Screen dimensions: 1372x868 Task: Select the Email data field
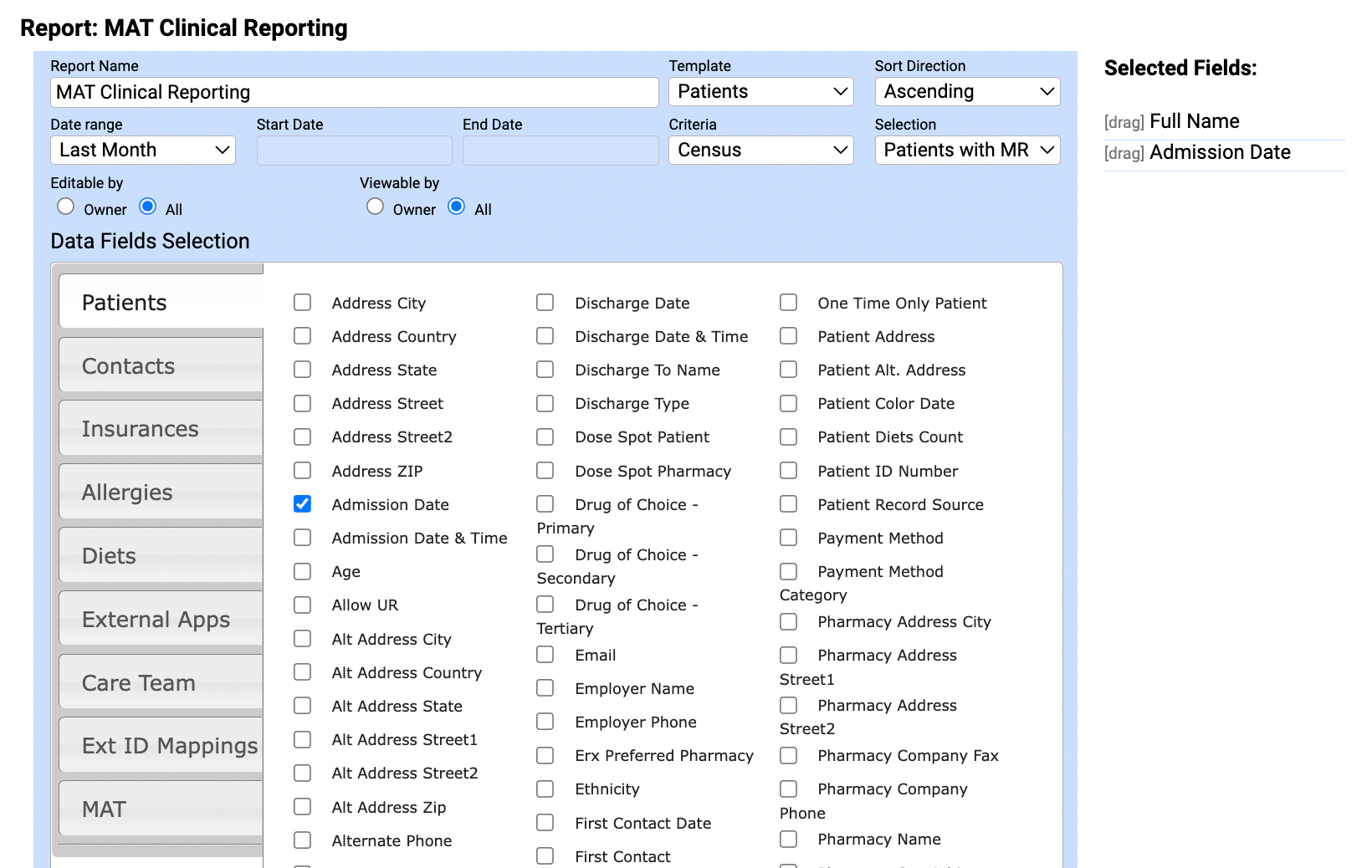tap(545, 654)
